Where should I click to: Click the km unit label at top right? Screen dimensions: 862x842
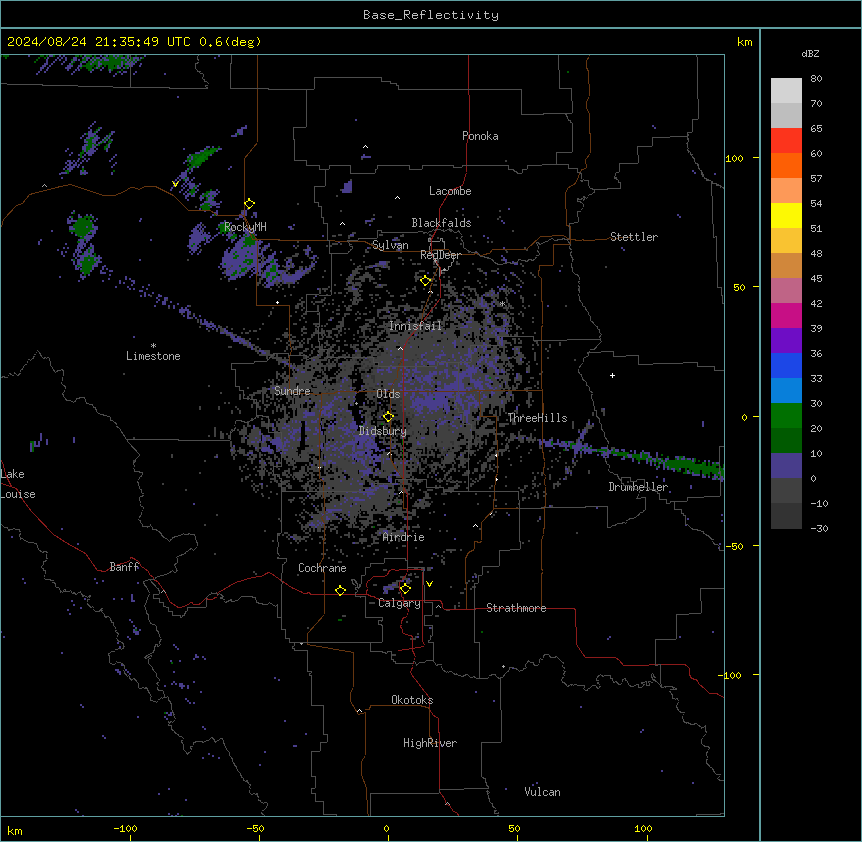[x=745, y=42]
